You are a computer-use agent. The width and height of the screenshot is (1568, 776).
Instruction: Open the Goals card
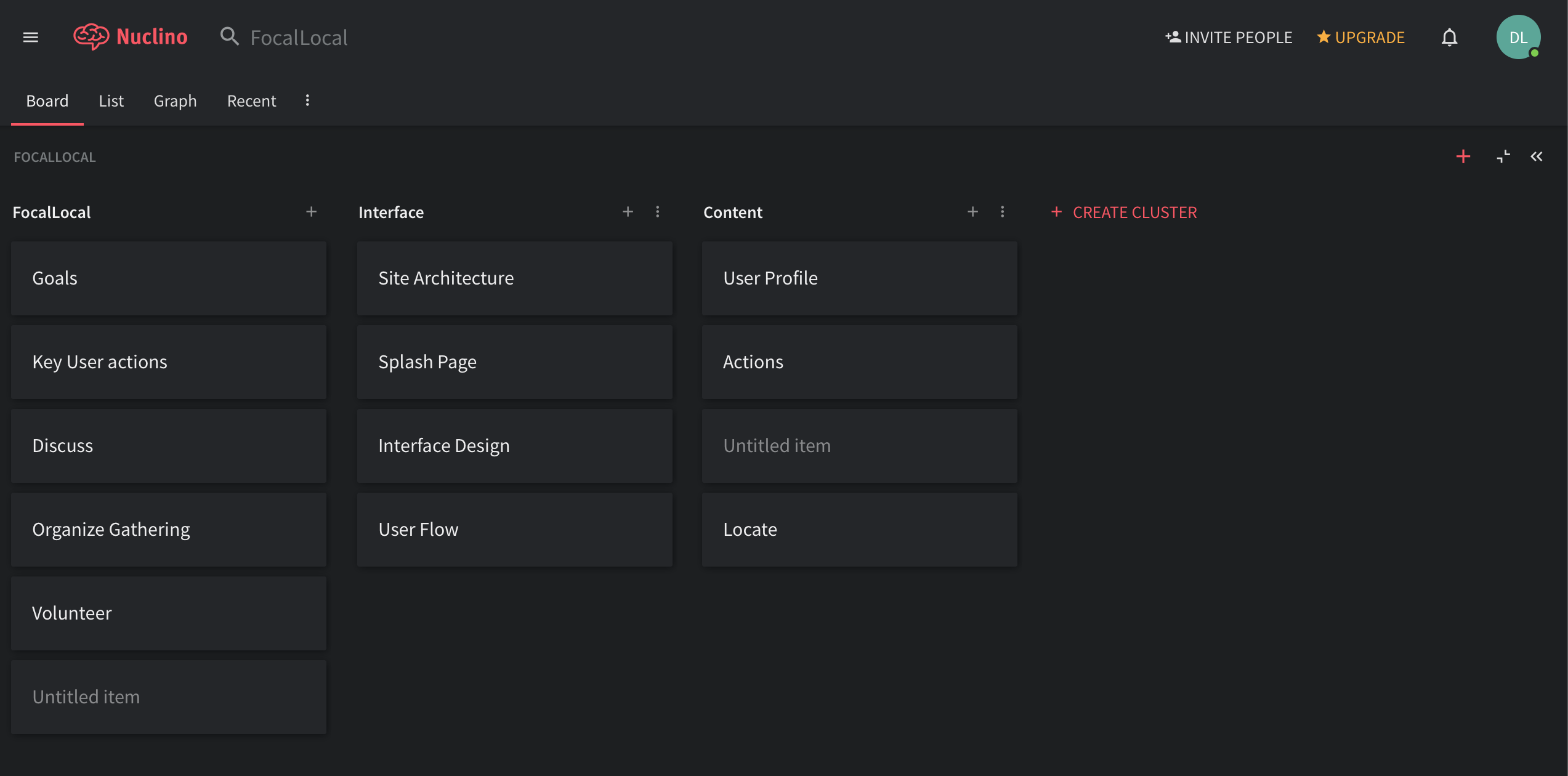click(169, 278)
